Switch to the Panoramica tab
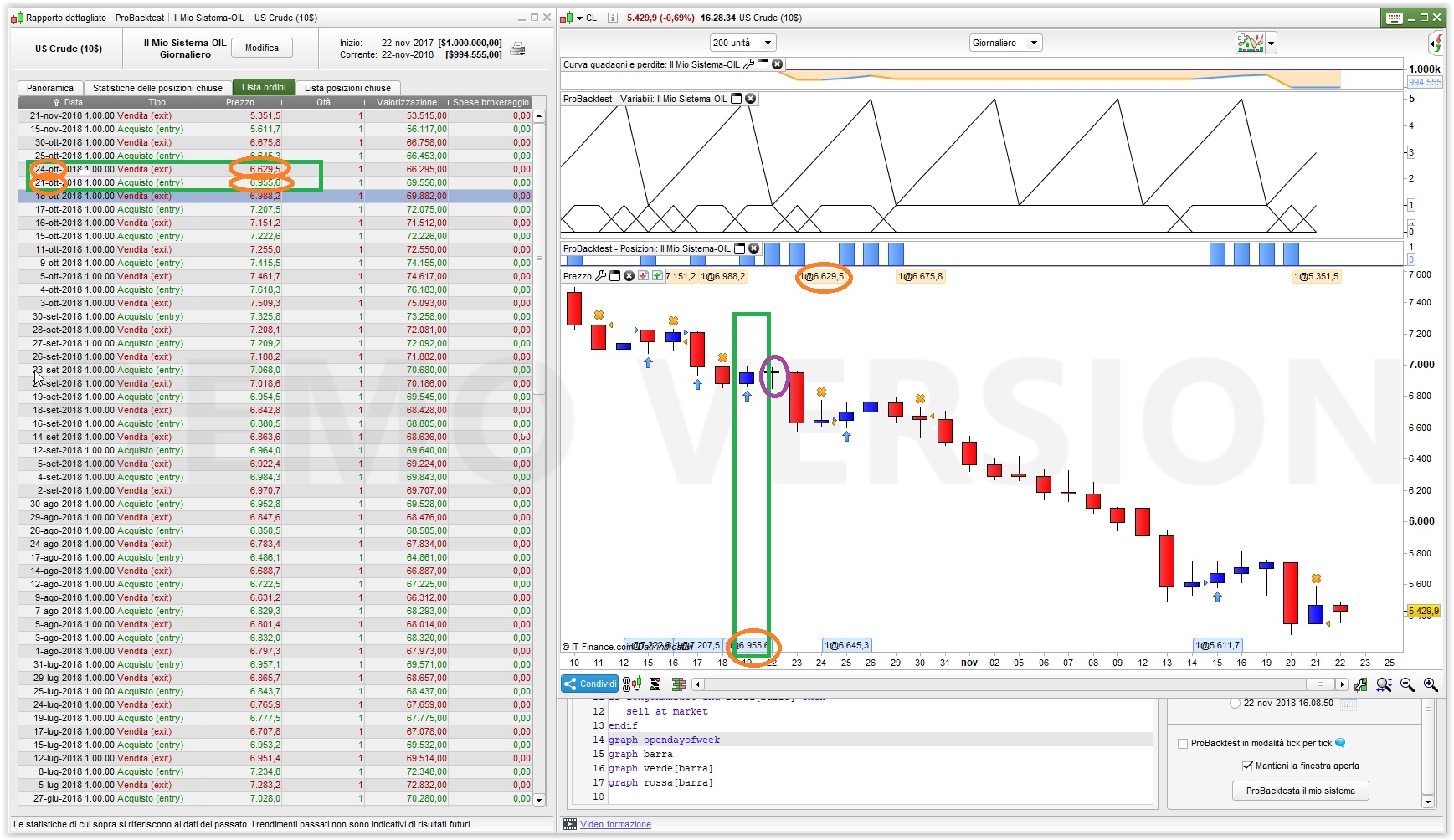The height and width of the screenshot is (840, 1454). 50,88
